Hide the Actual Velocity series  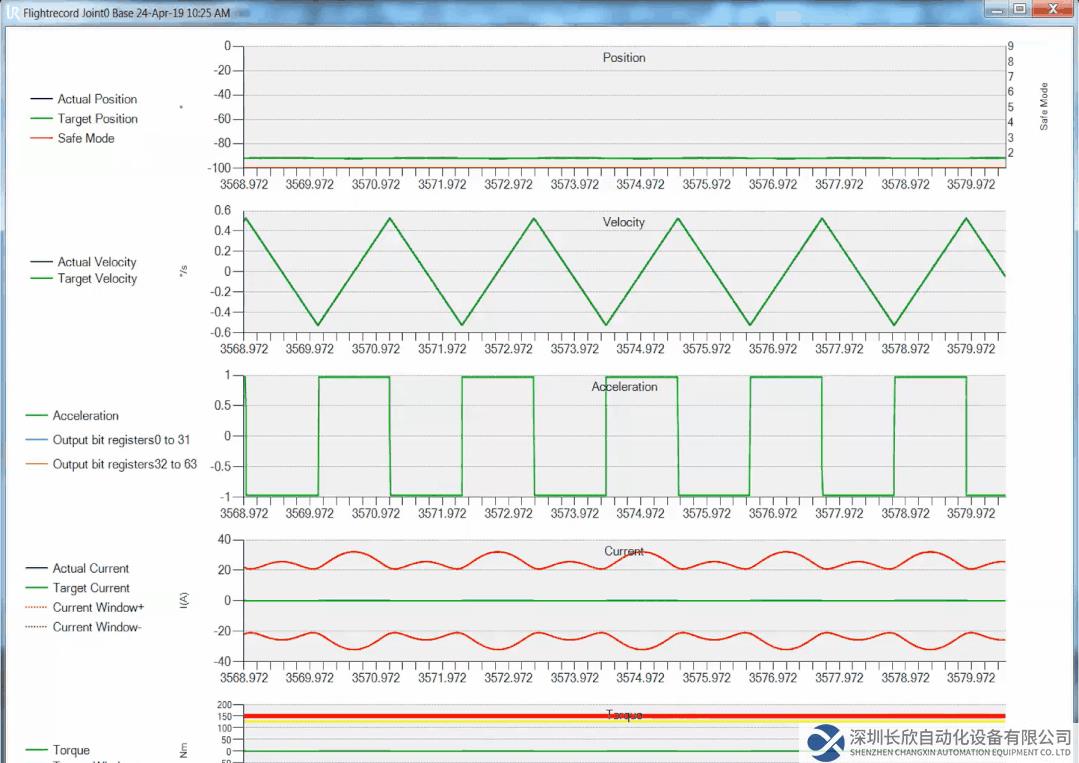coord(96,262)
